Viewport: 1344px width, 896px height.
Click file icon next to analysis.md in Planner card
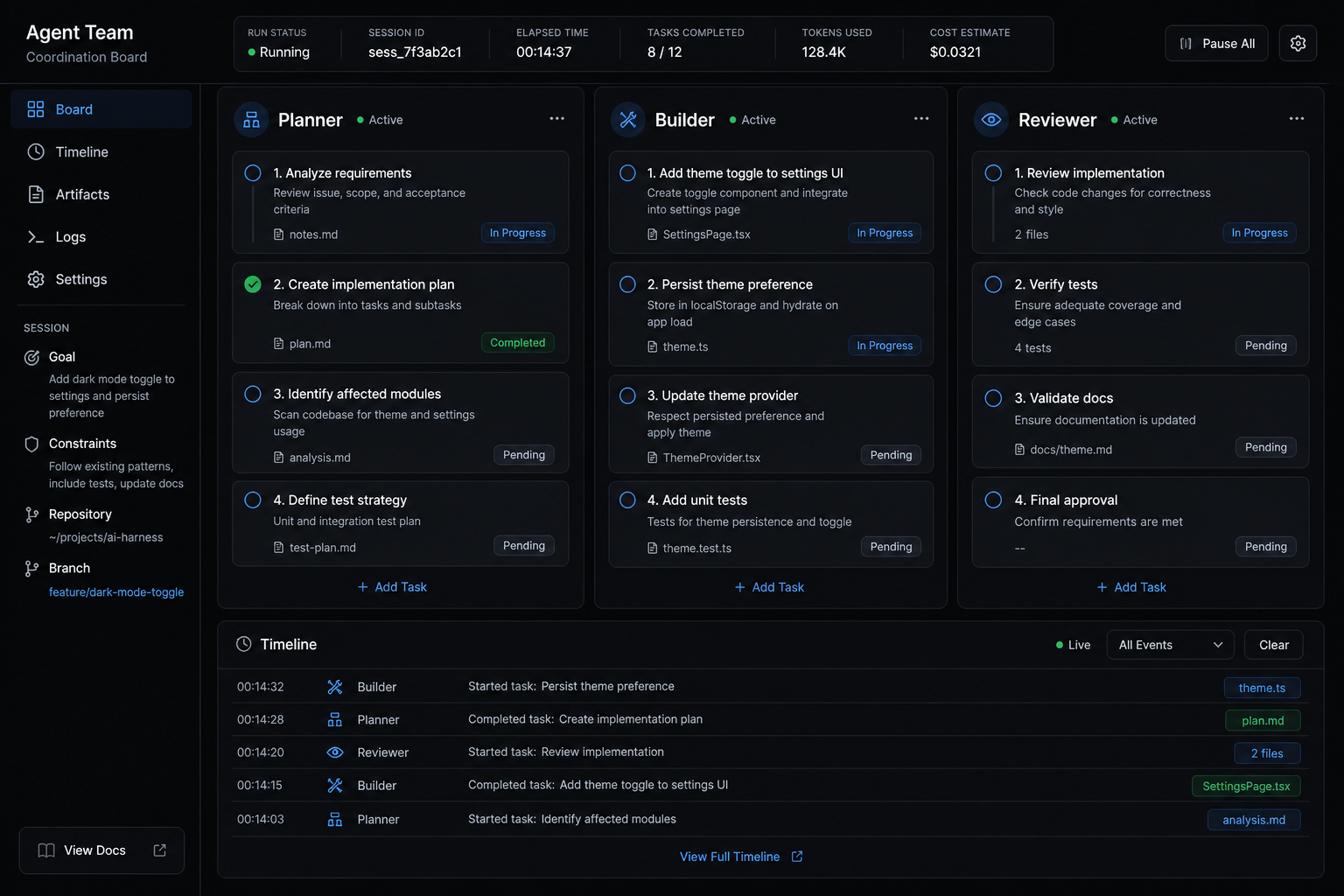tap(279, 458)
